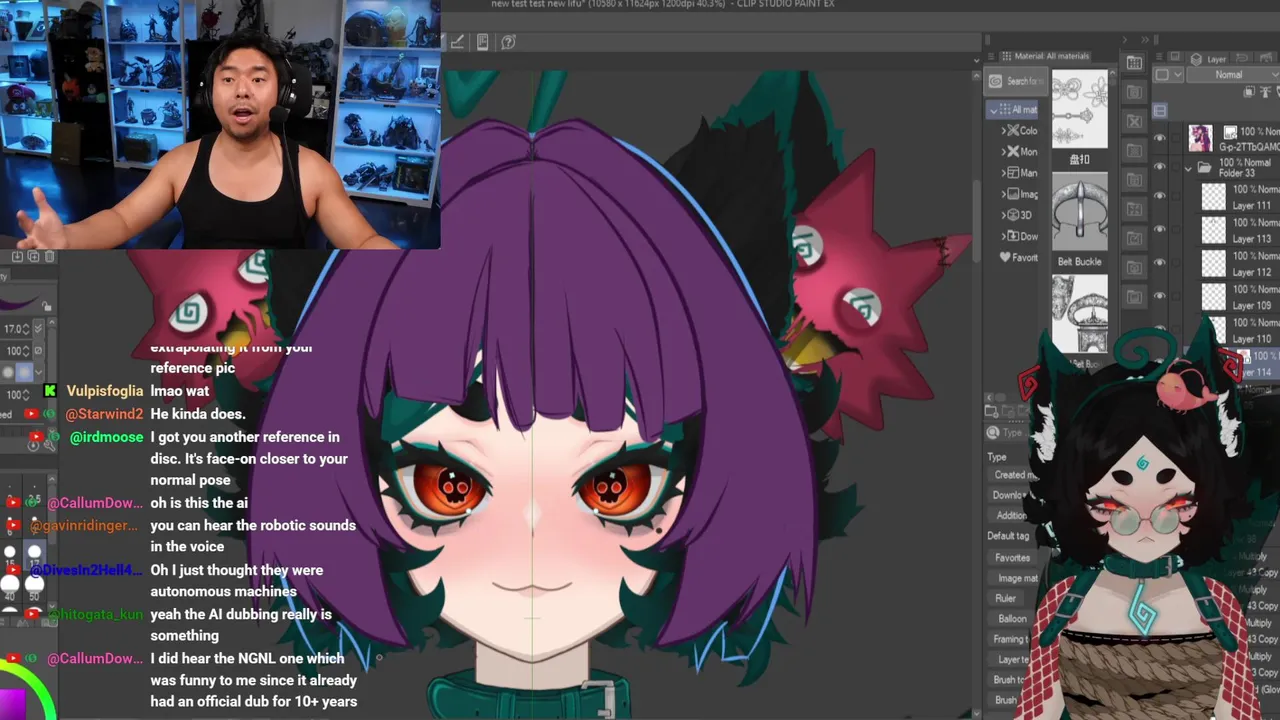Search the materials with the search field
The height and width of the screenshot is (720, 1280).
click(x=1014, y=81)
